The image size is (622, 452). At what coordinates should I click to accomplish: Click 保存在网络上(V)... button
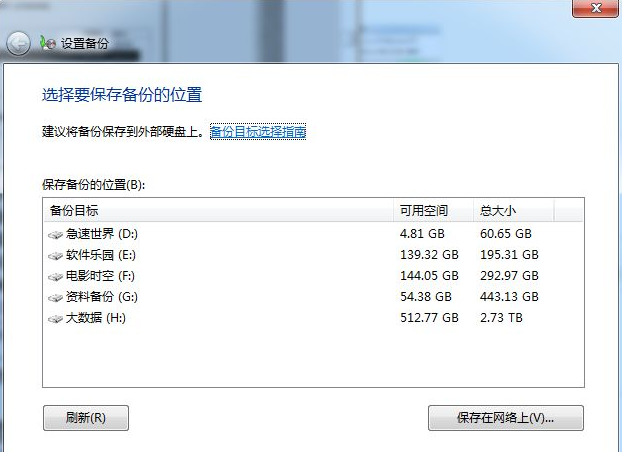[x=506, y=417]
